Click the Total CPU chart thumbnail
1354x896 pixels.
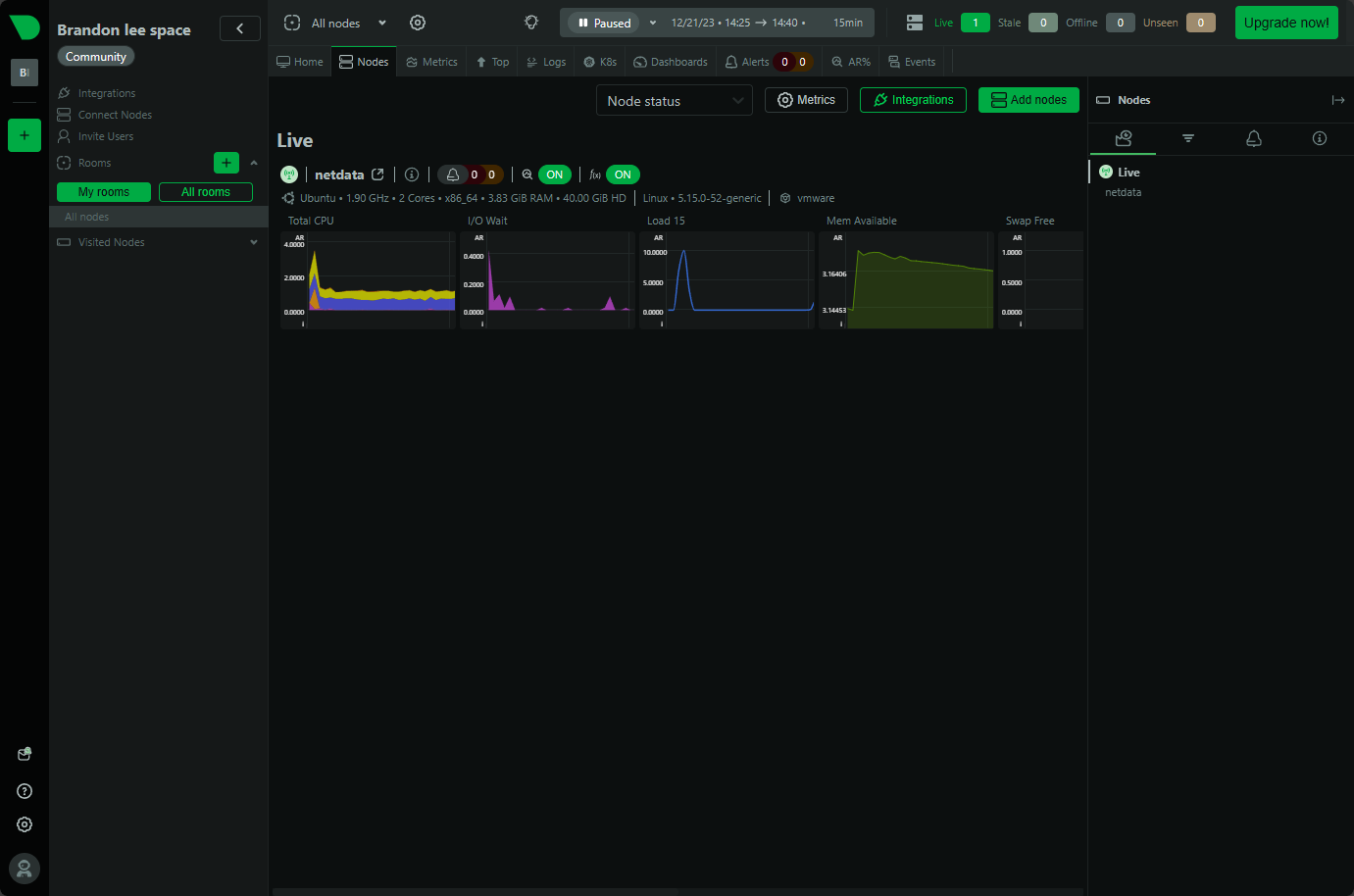coord(369,279)
